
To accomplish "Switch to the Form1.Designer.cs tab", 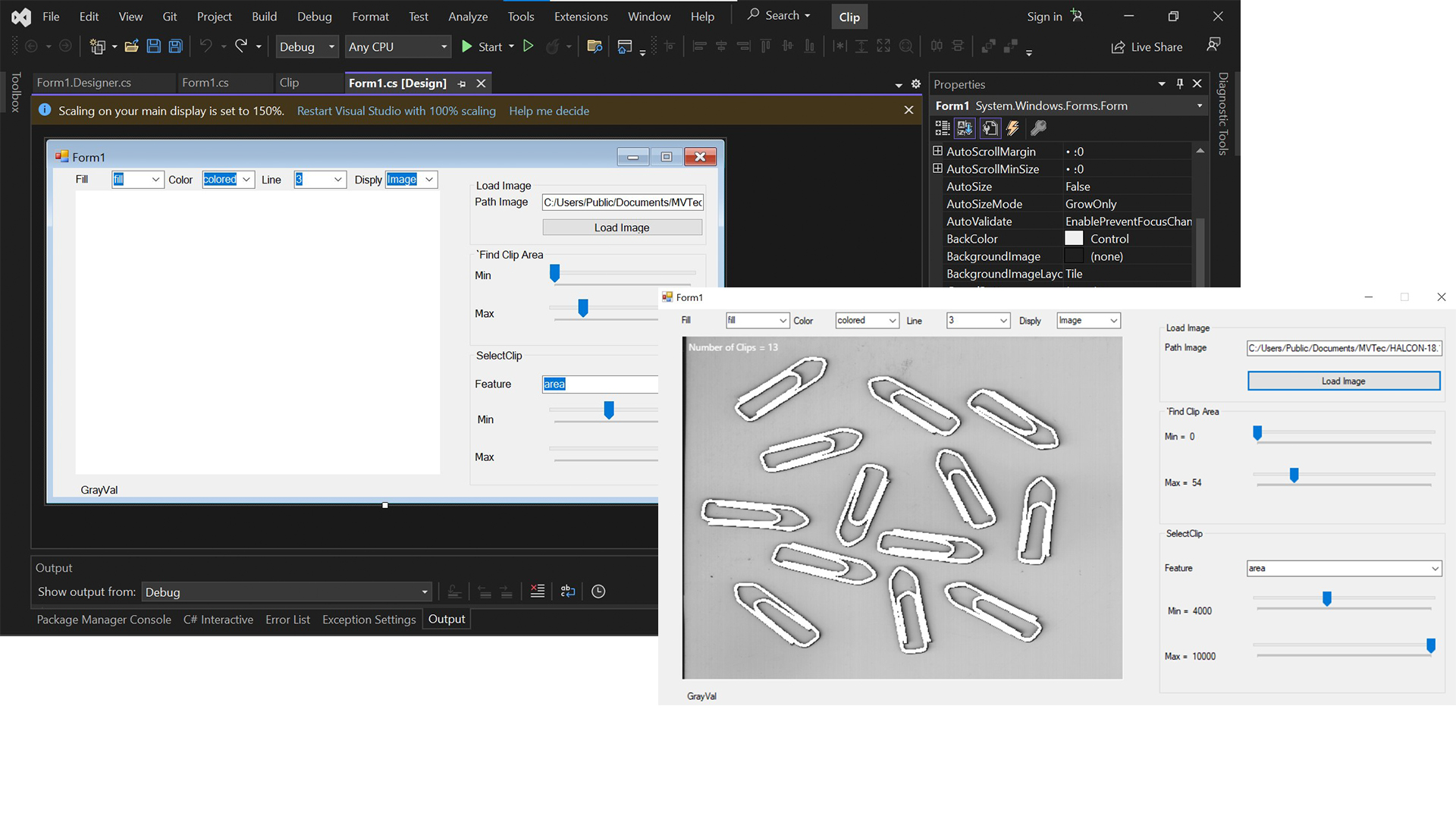I will pos(84,83).
